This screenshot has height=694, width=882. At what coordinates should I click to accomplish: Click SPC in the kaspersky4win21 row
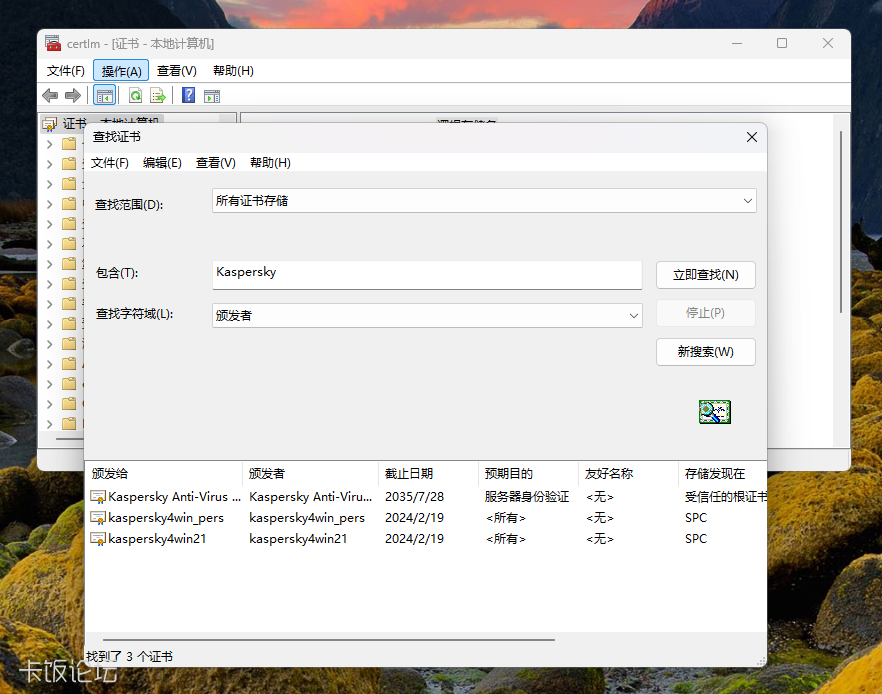696,539
